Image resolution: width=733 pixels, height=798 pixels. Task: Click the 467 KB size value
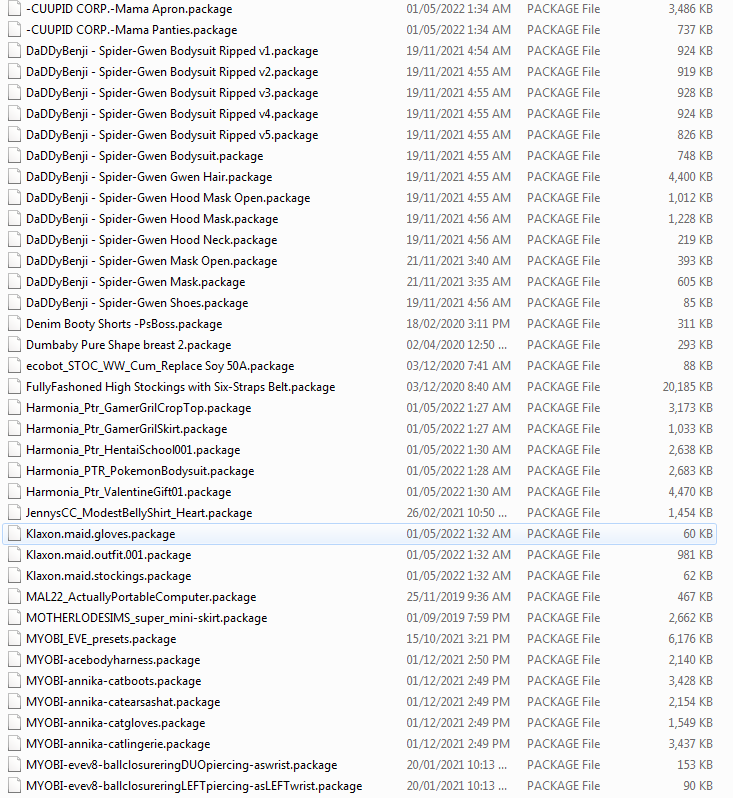click(695, 597)
